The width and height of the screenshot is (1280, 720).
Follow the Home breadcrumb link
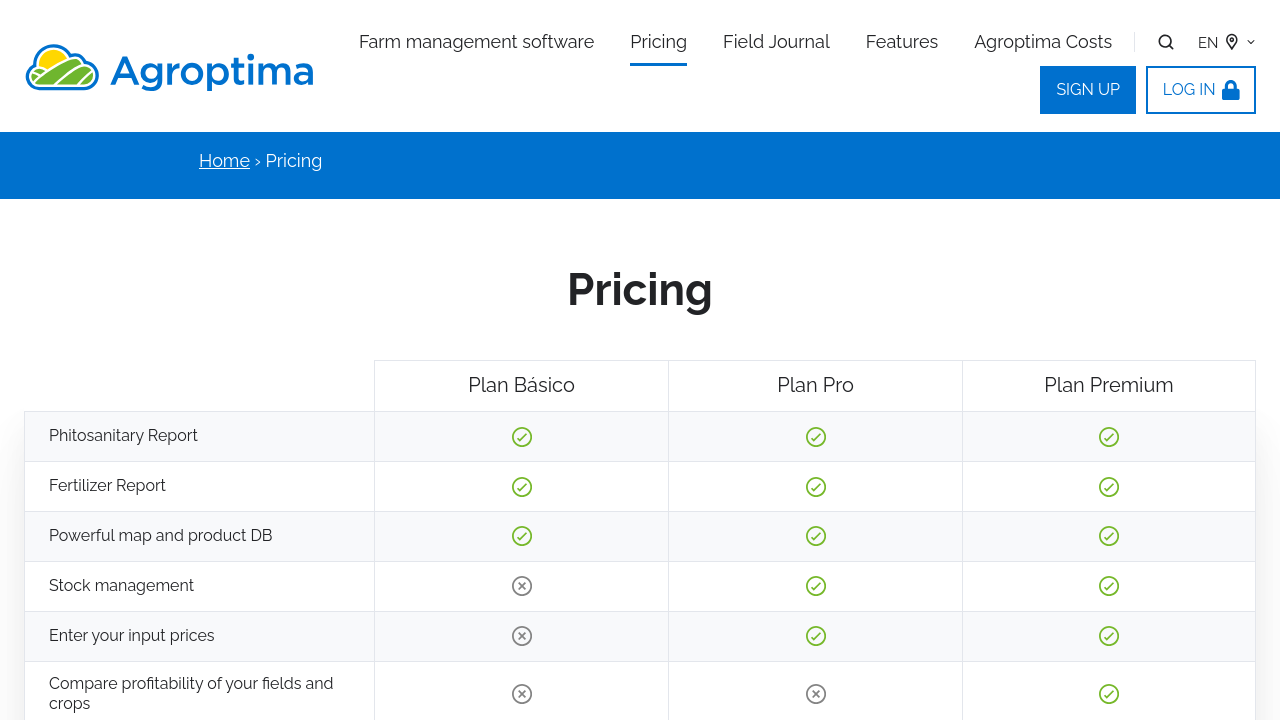224,161
